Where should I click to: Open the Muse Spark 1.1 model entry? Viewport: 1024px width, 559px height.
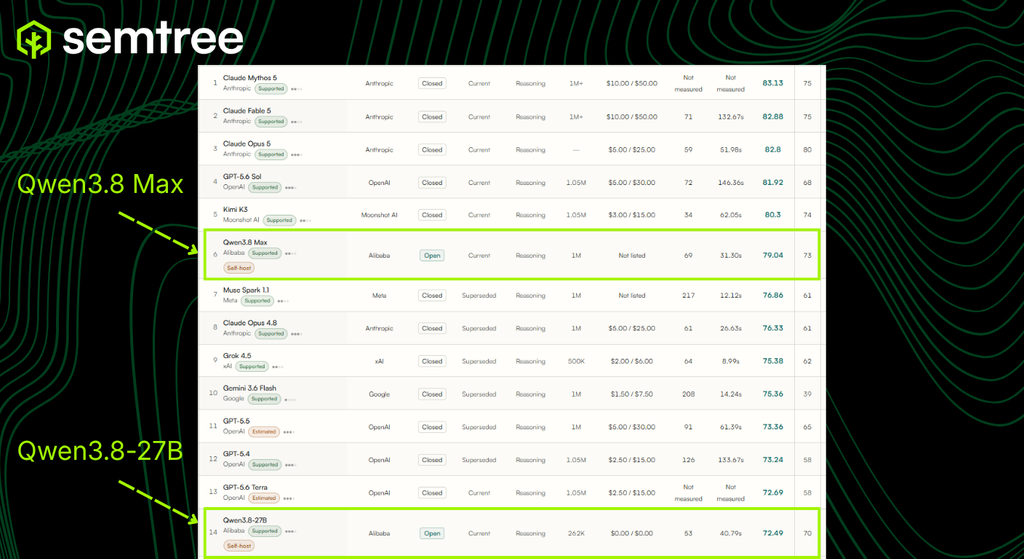point(246,290)
